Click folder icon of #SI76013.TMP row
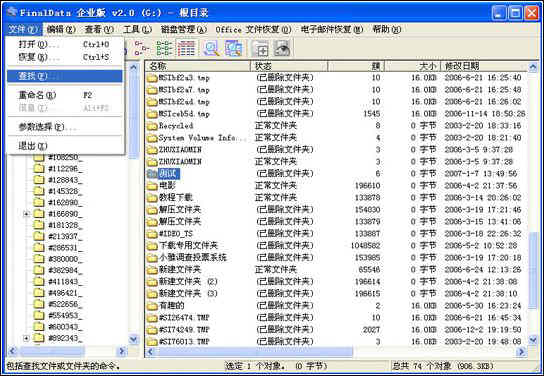Image resolution: width=544 pixels, height=376 pixels. (x=152, y=342)
